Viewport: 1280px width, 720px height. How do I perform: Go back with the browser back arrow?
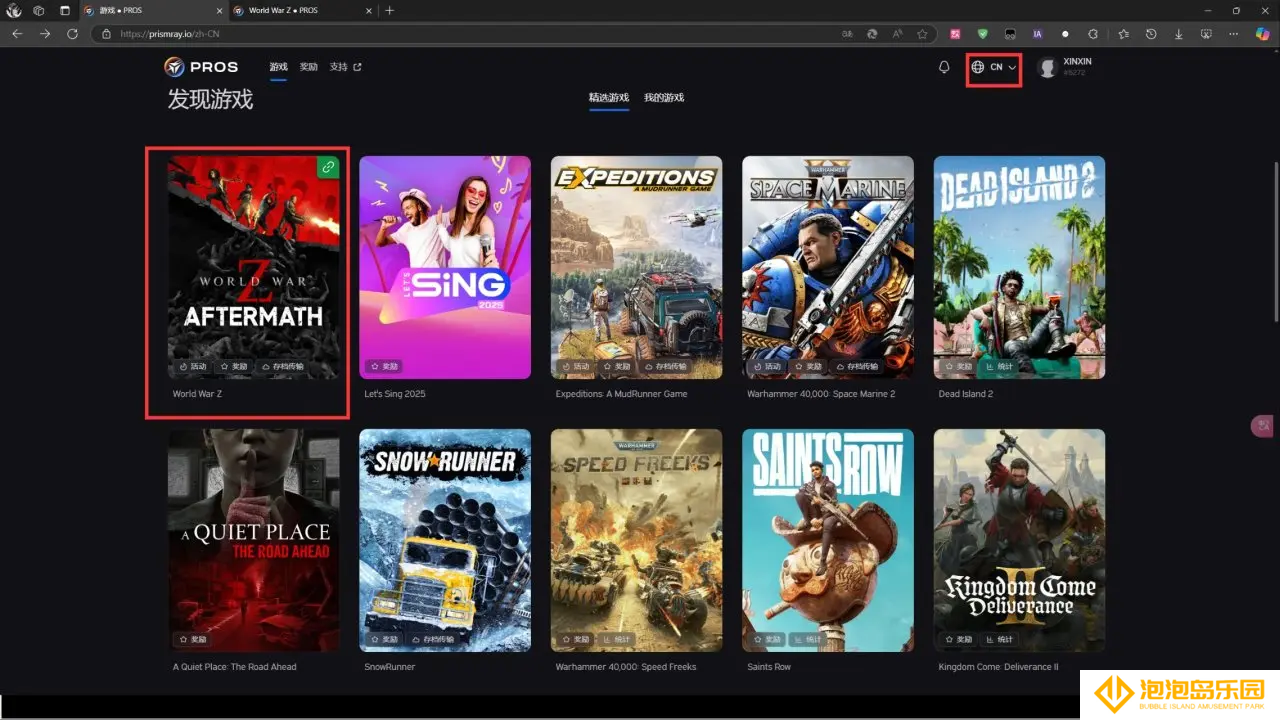click(17, 33)
